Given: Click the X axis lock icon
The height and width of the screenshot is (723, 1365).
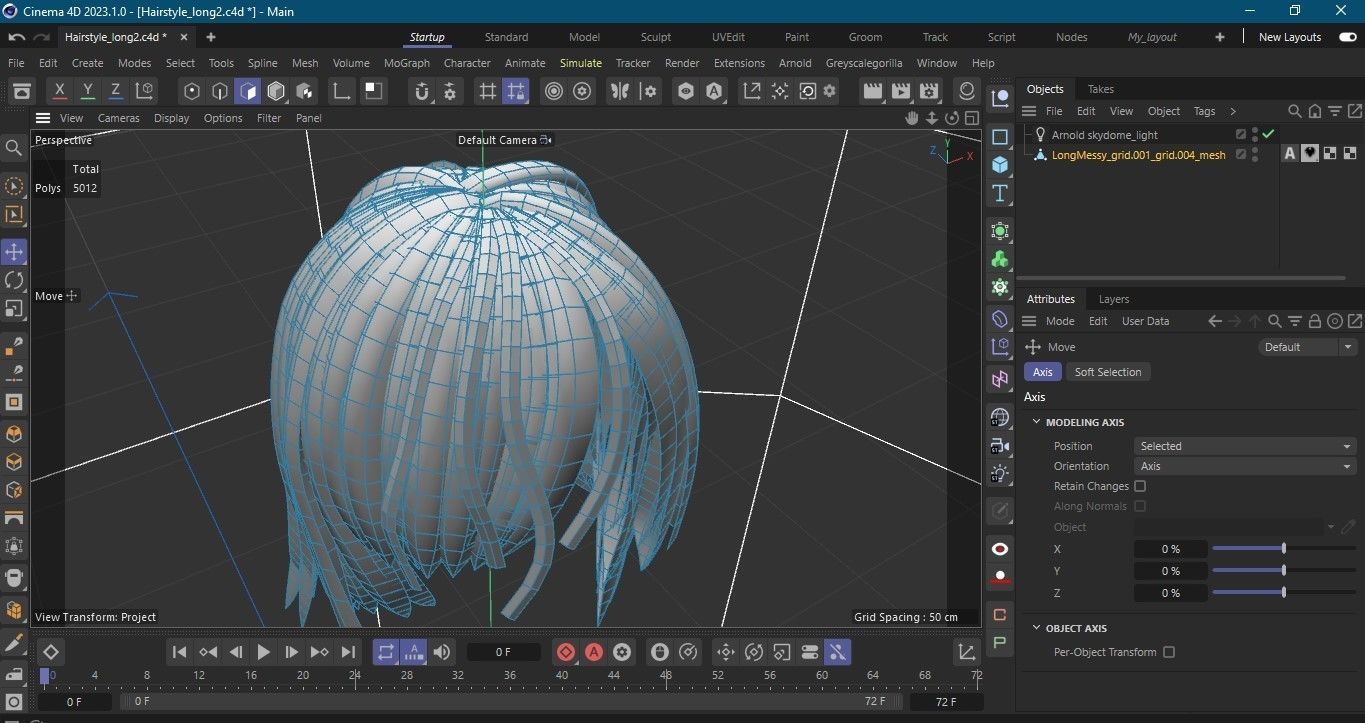Looking at the screenshot, I should (60, 91).
